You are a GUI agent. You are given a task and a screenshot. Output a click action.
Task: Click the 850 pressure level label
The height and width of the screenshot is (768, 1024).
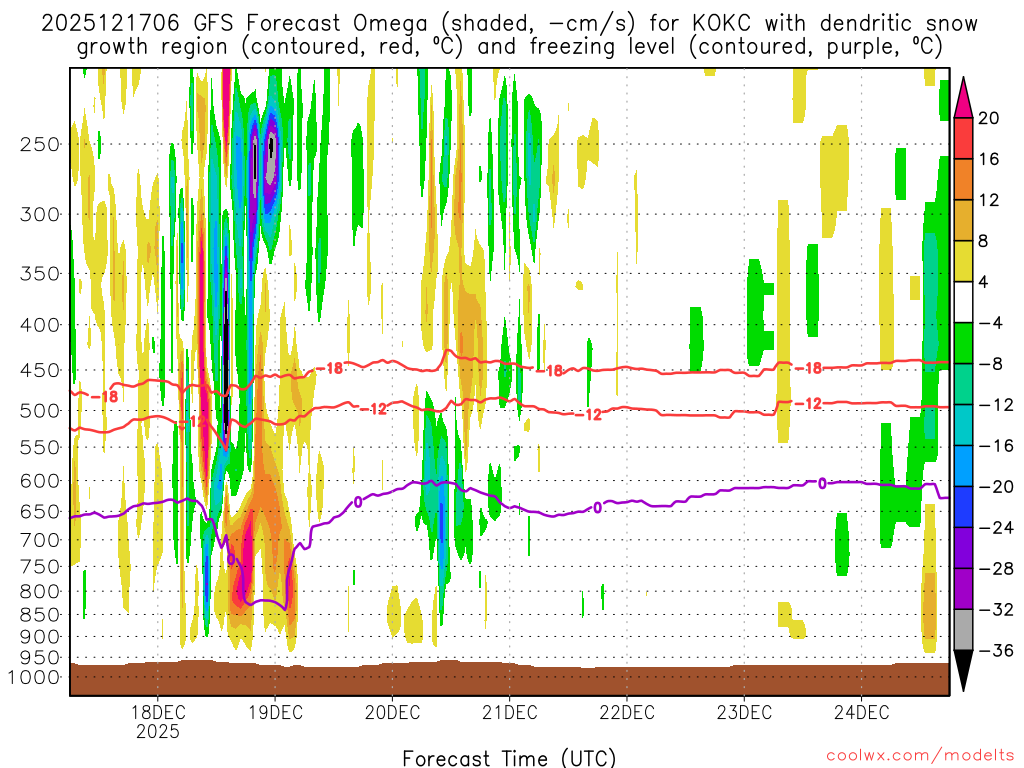coord(40,615)
